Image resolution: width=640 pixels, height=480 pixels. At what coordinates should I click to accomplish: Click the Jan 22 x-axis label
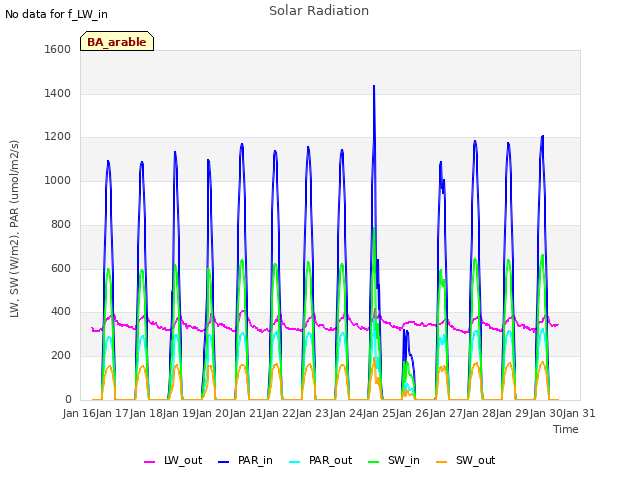click(x=279, y=413)
